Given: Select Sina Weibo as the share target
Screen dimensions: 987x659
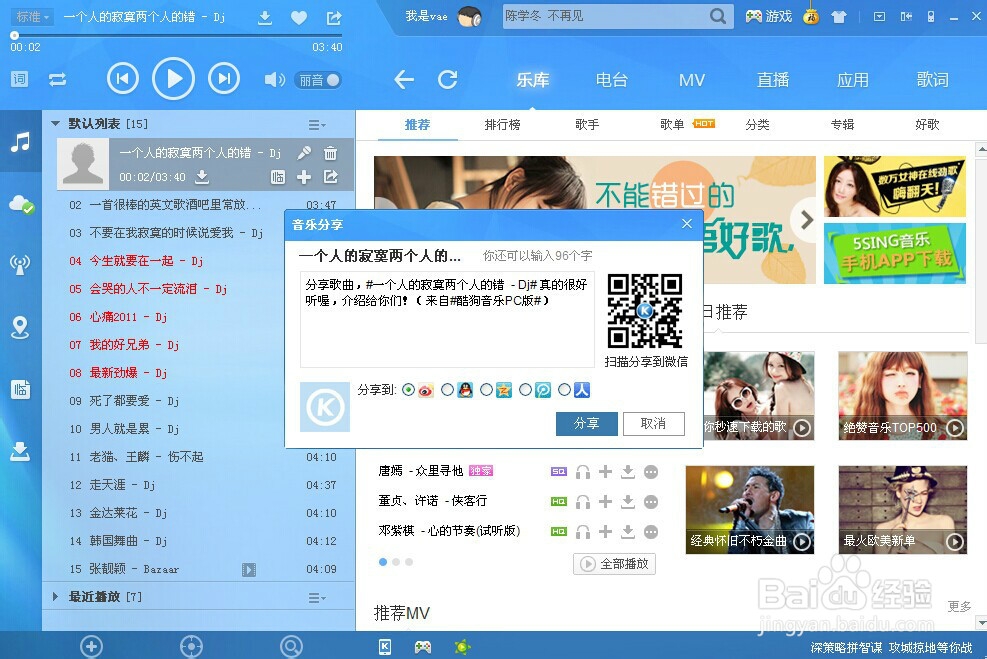Looking at the screenshot, I should pos(409,390).
